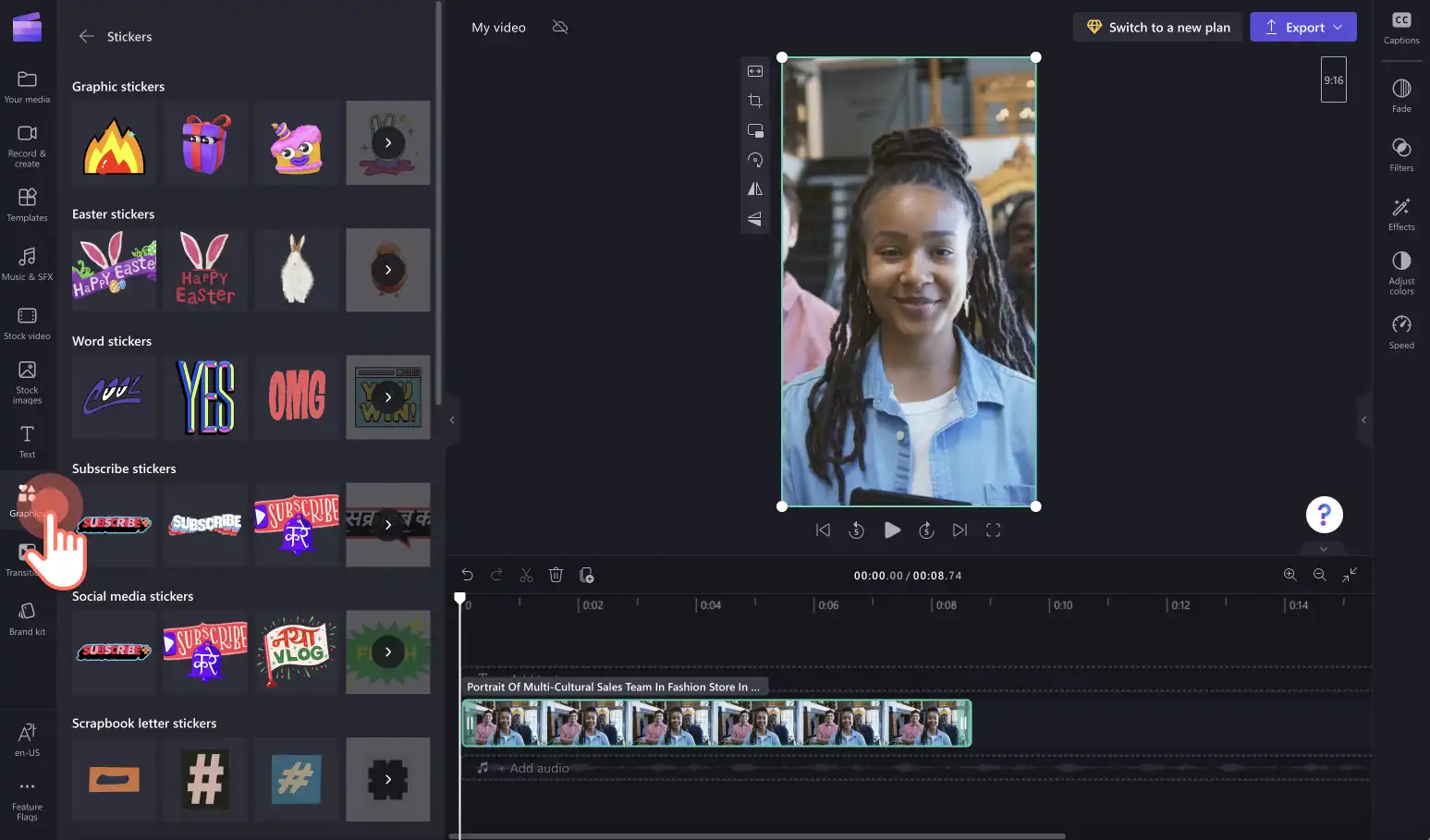The width and height of the screenshot is (1430, 840).
Task: Enter fullscreen preview
Action: click(994, 530)
